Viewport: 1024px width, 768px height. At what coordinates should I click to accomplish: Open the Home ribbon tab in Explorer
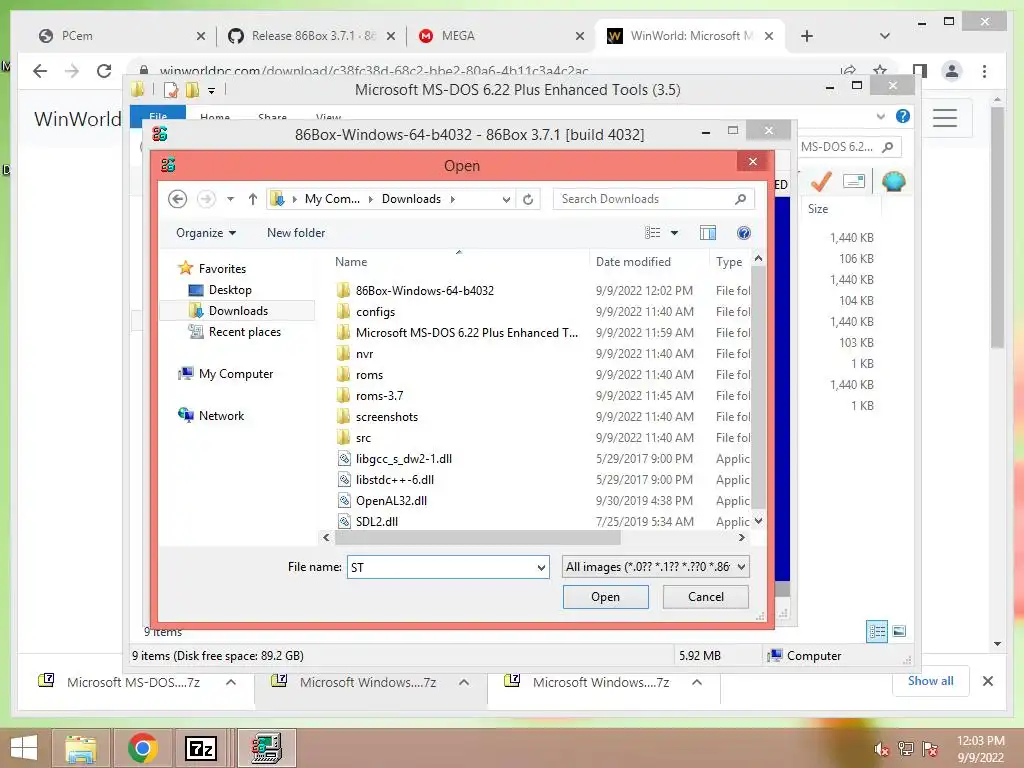[215, 116]
